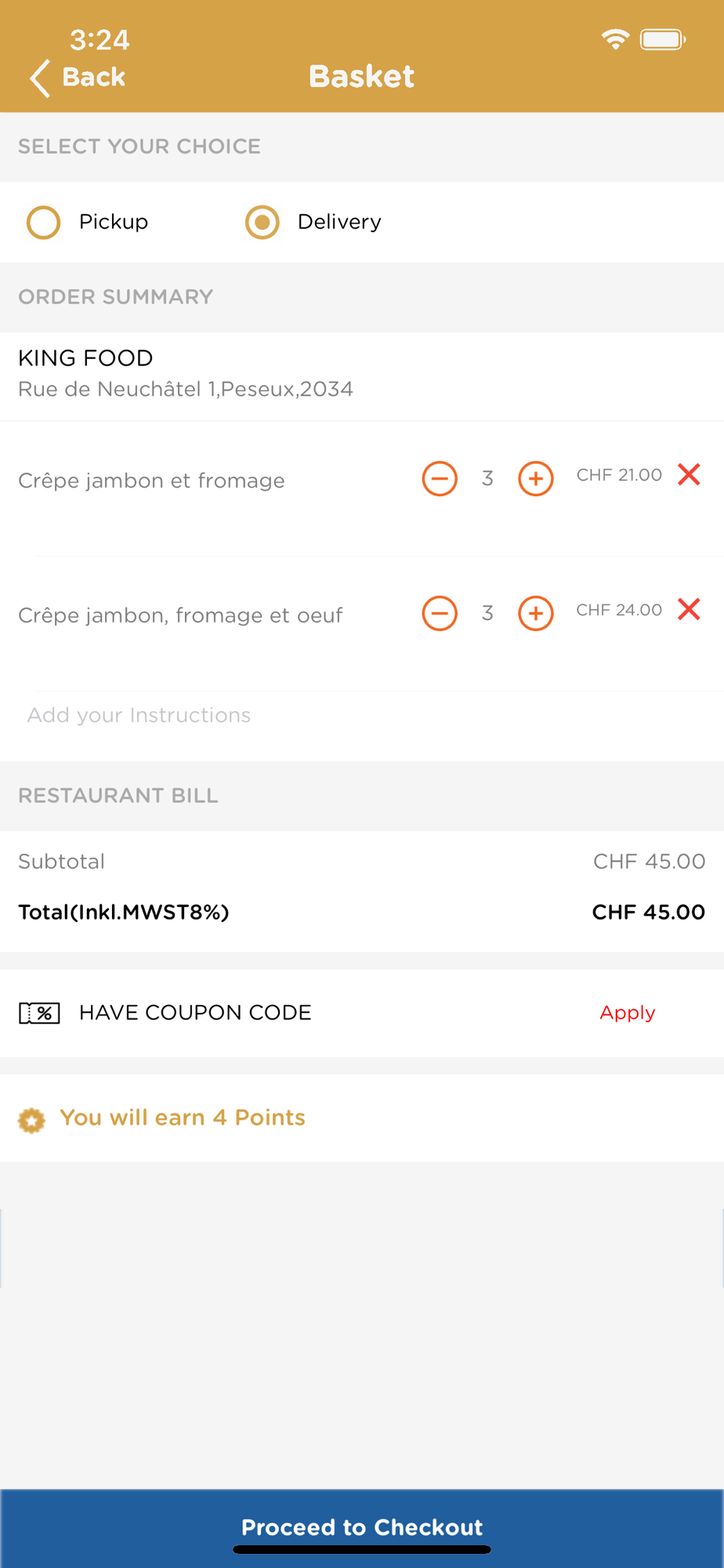This screenshot has width=724, height=1568.
Task: Increase quantity of Crêpe jambon, fromage et oeuf
Action: [536, 613]
